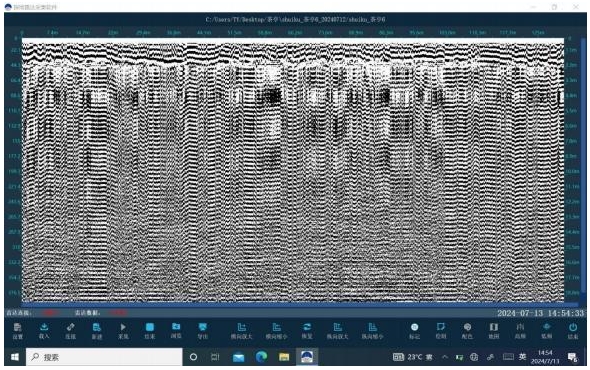Open the 配色 color palette icon
The height and width of the screenshot is (370, 590).
pyautogui.click(x=467, y=330)
